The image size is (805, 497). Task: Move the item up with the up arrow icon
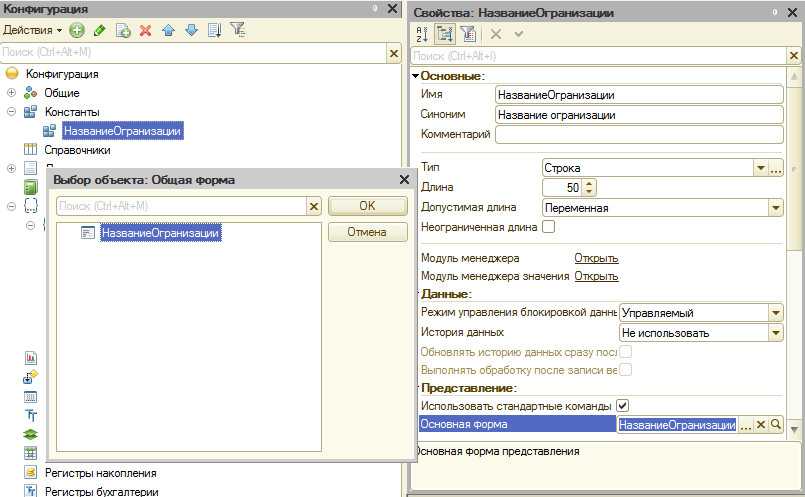tap(168, 31)
